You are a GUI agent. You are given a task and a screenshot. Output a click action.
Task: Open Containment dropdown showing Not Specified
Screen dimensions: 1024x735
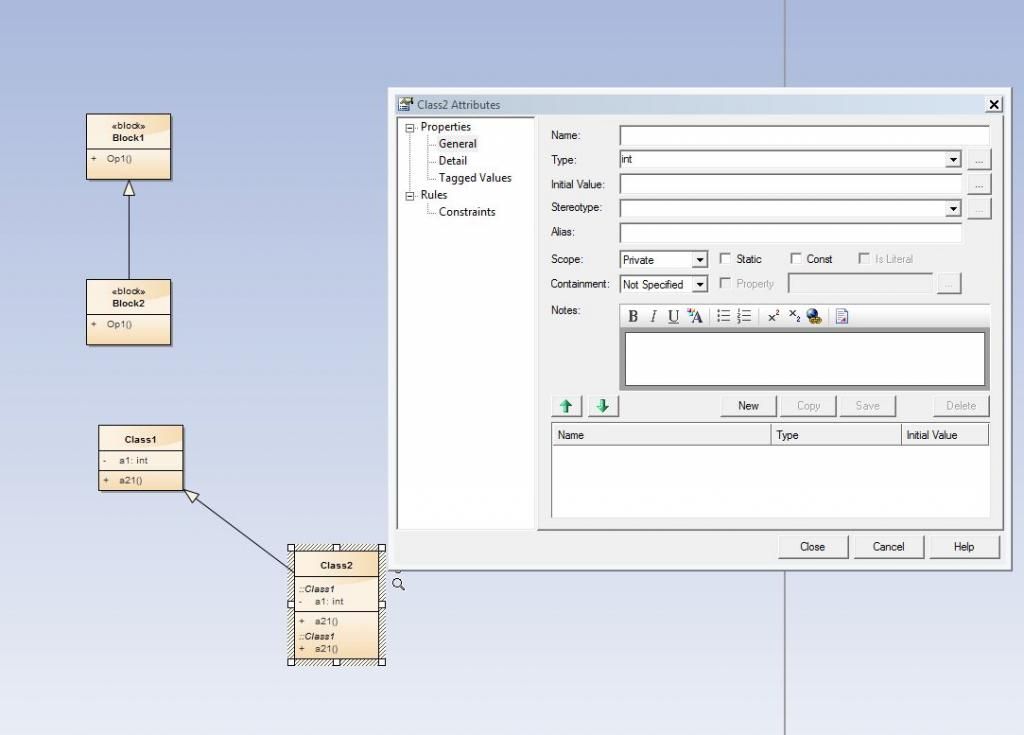699,285
